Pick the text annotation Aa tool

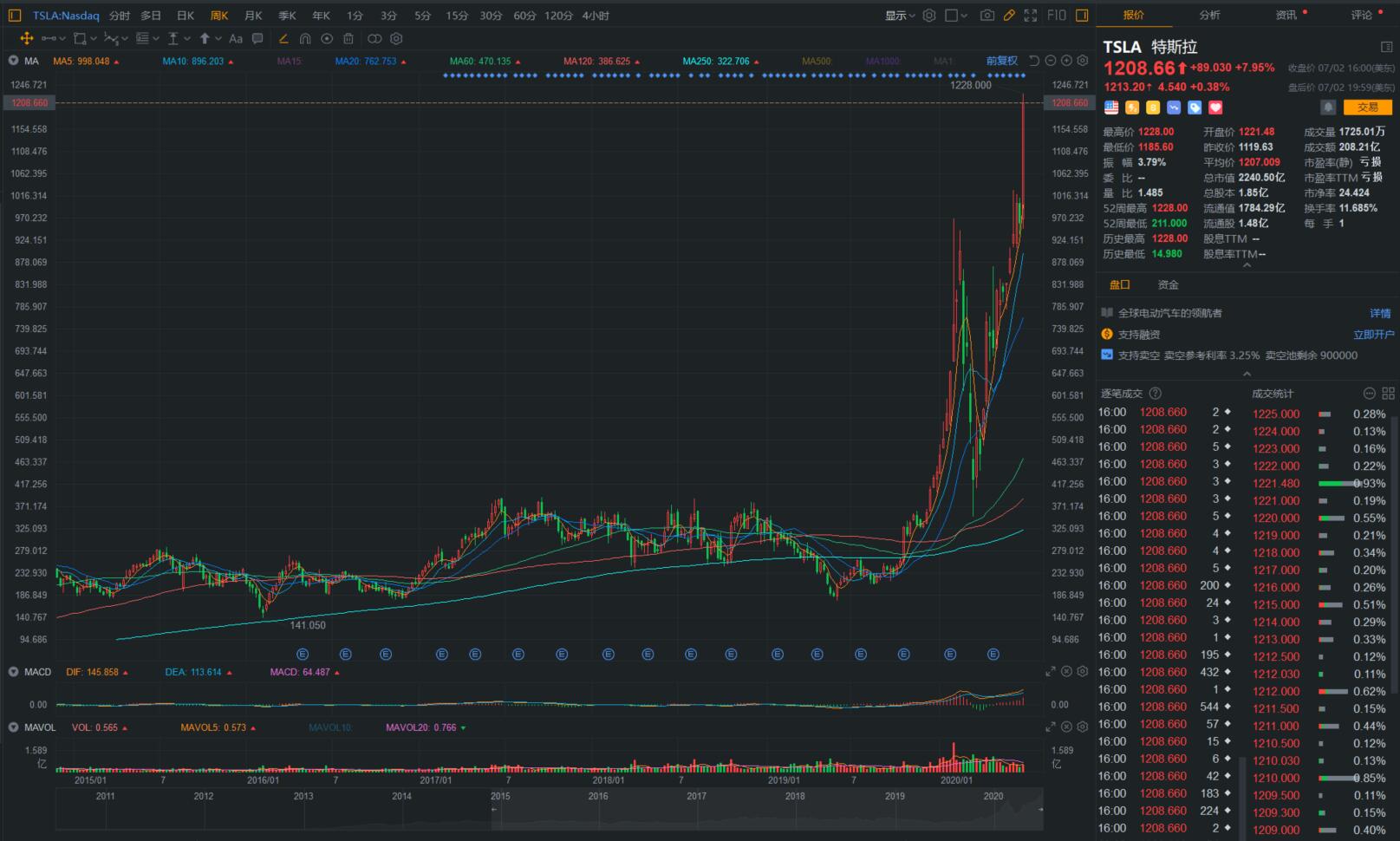pyautogui.click(x=236, y=38)
